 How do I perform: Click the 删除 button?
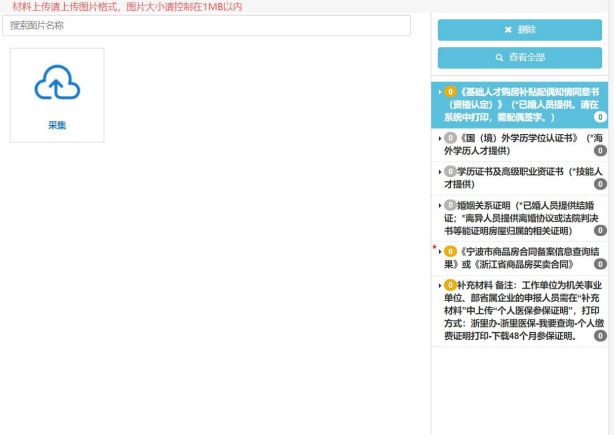click(x=520, y=30)
